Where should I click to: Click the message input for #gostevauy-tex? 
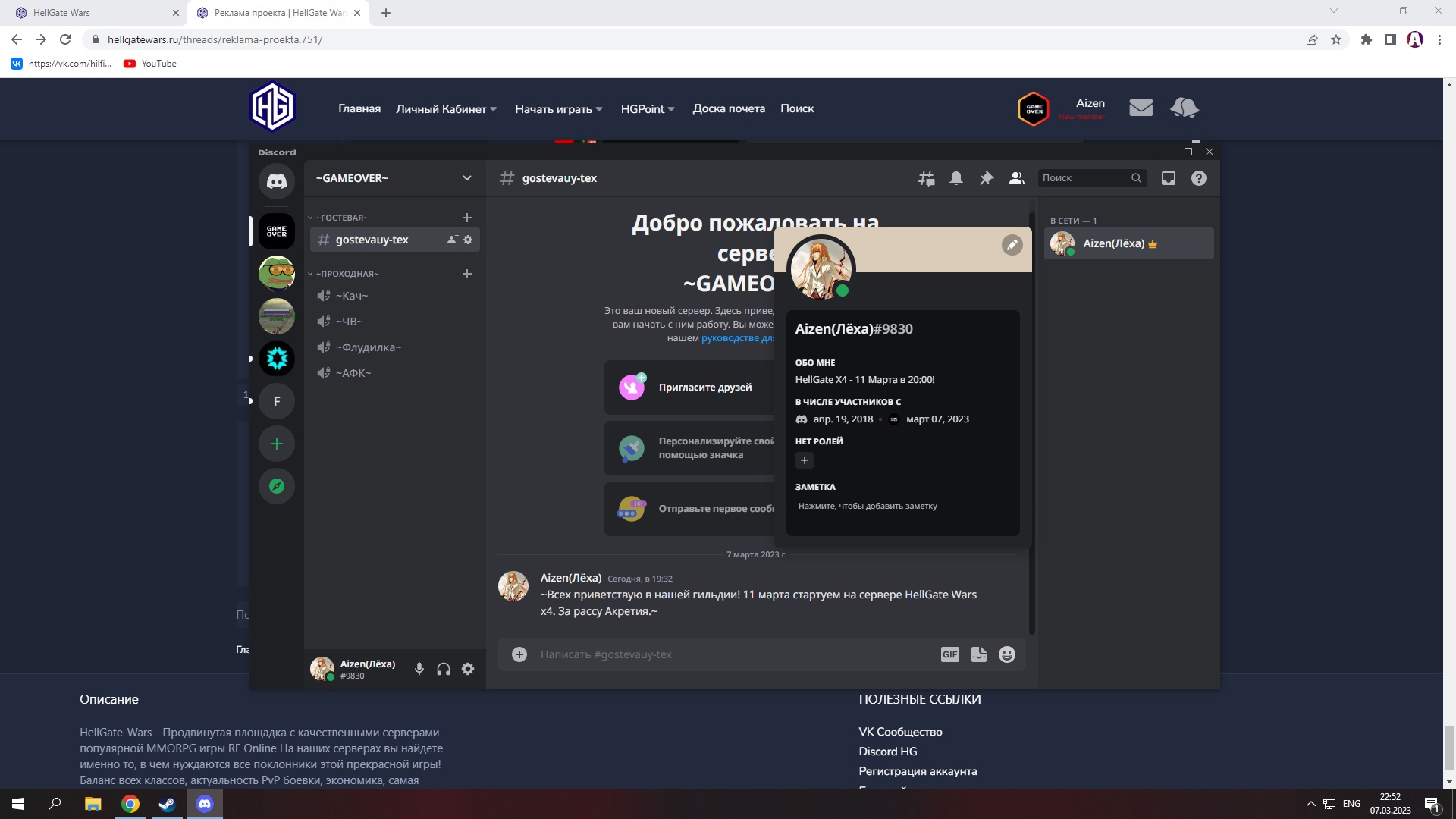[736, 654]
